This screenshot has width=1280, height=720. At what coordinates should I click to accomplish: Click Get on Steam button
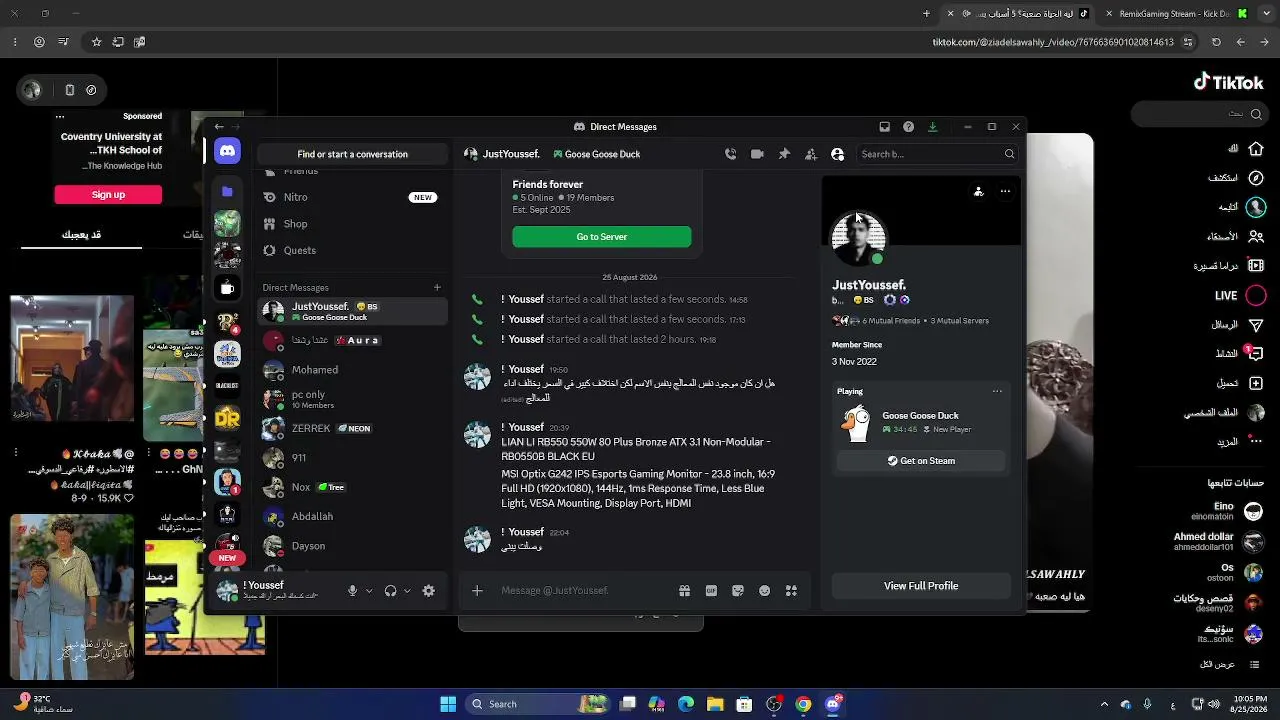pyautogui.click(x=921, y=461)
